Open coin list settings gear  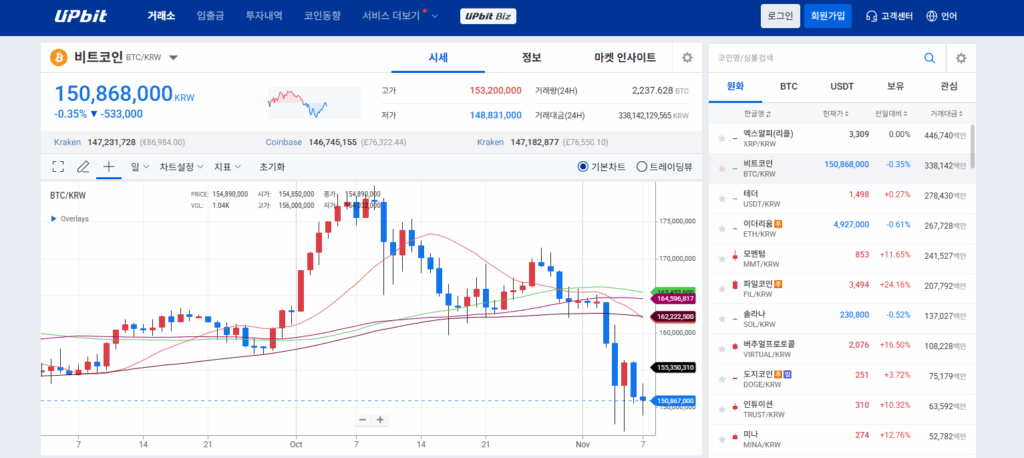tap(961, 58)
